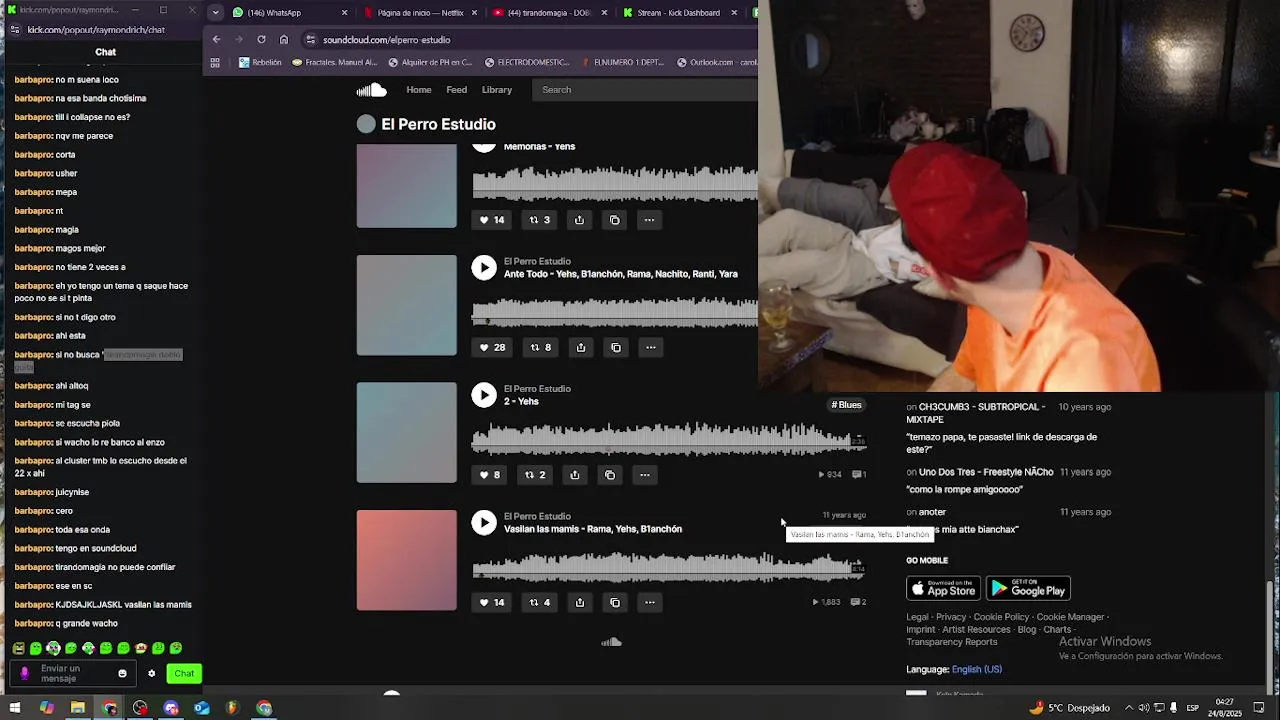The image size is (1280, 720).
Task: Copy link of Memorias track
Action: [x=615, y=220]
